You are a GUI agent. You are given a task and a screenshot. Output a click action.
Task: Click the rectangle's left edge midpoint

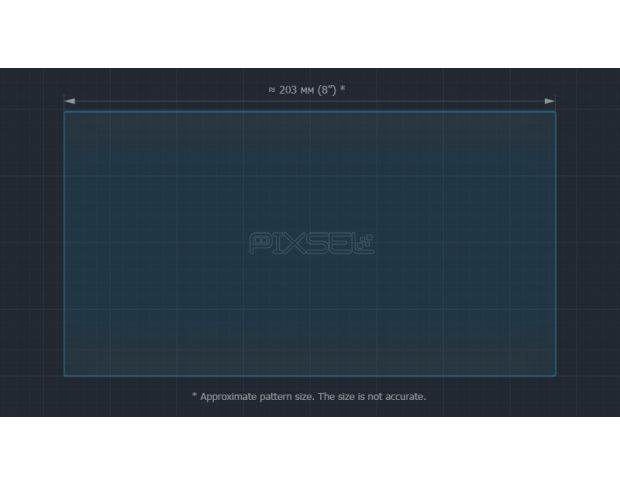coord(65,243)
